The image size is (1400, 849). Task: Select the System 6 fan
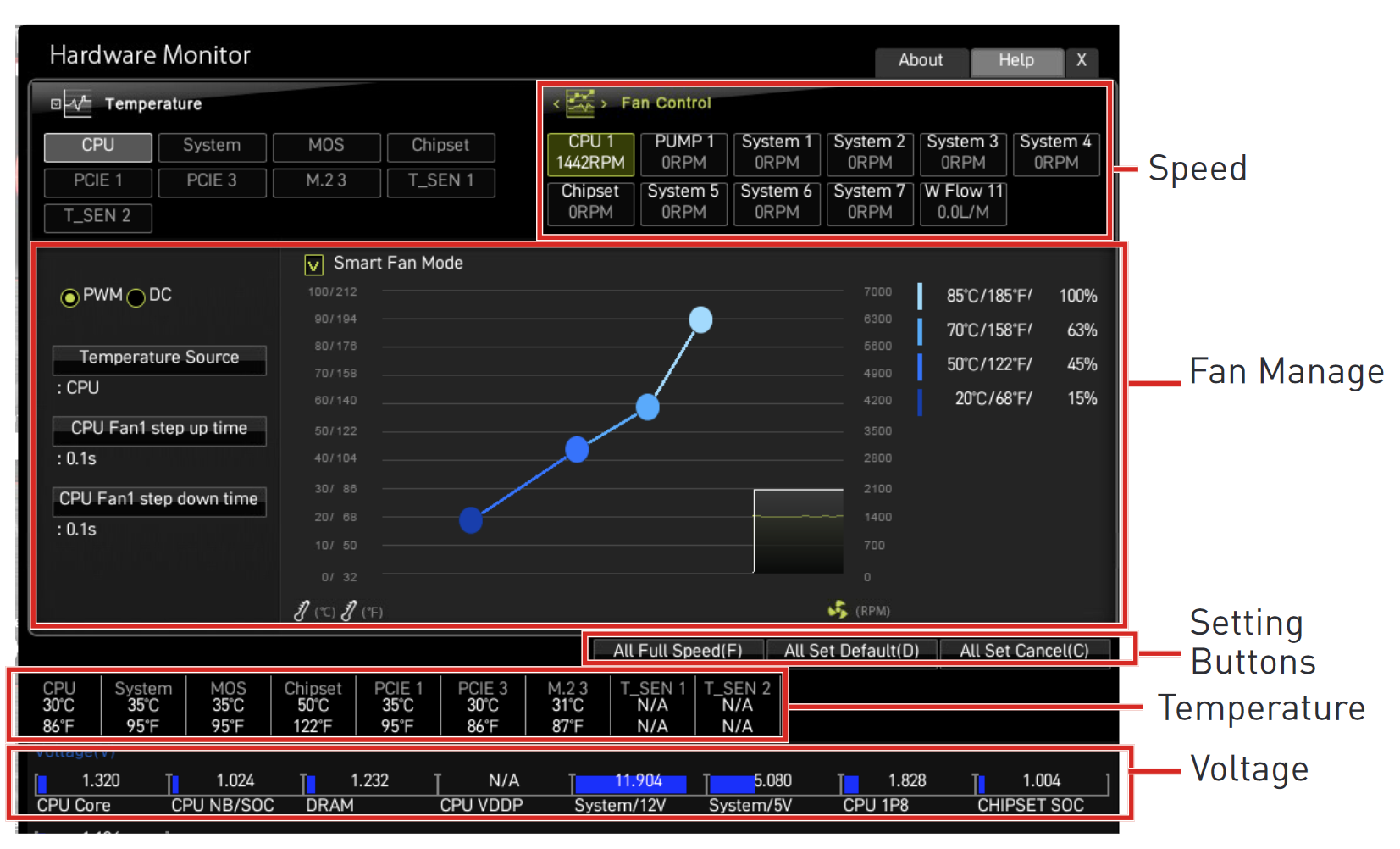click(777, 203)
